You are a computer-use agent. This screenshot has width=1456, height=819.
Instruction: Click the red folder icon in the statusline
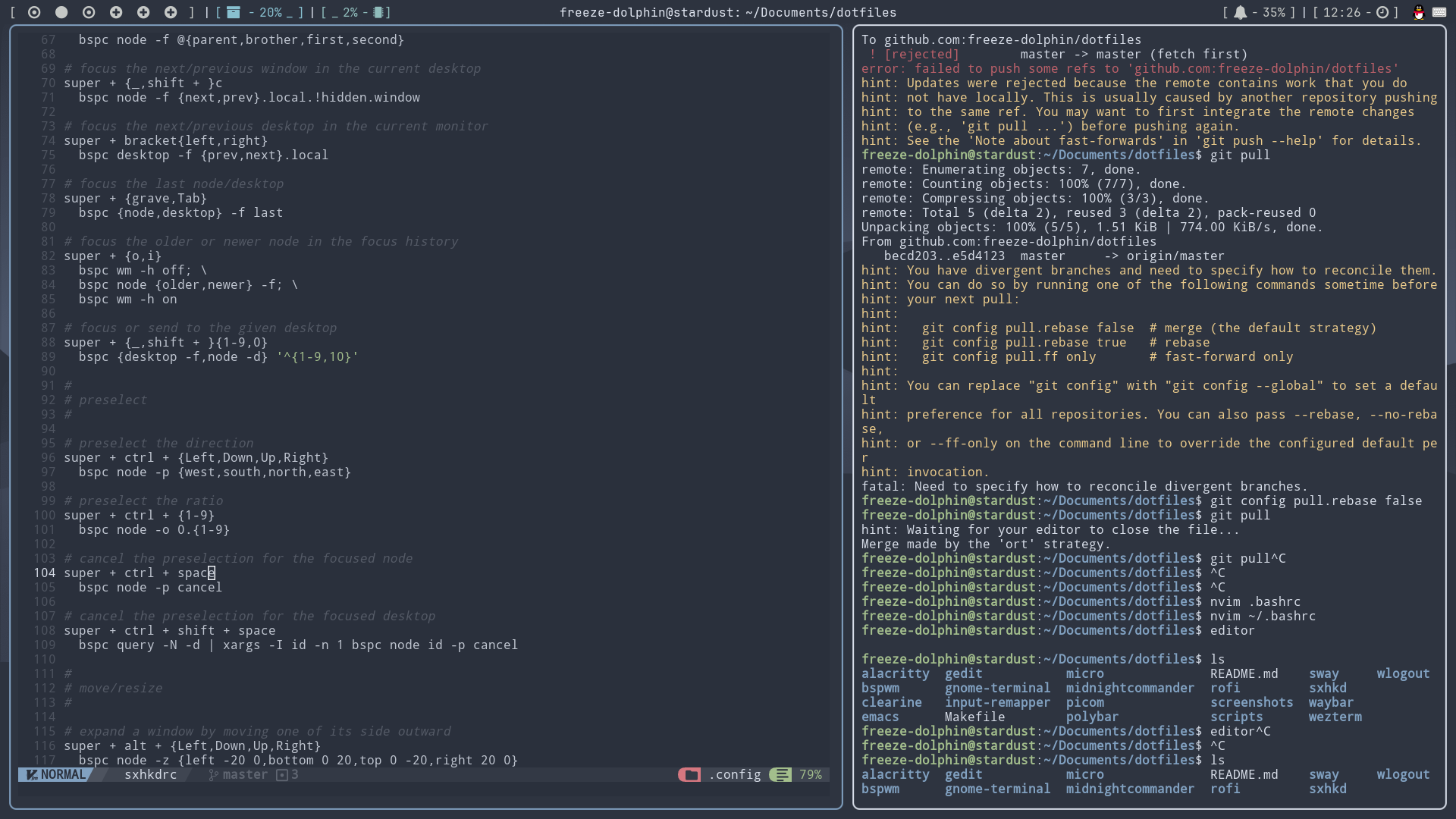click(x=690, y=774)
